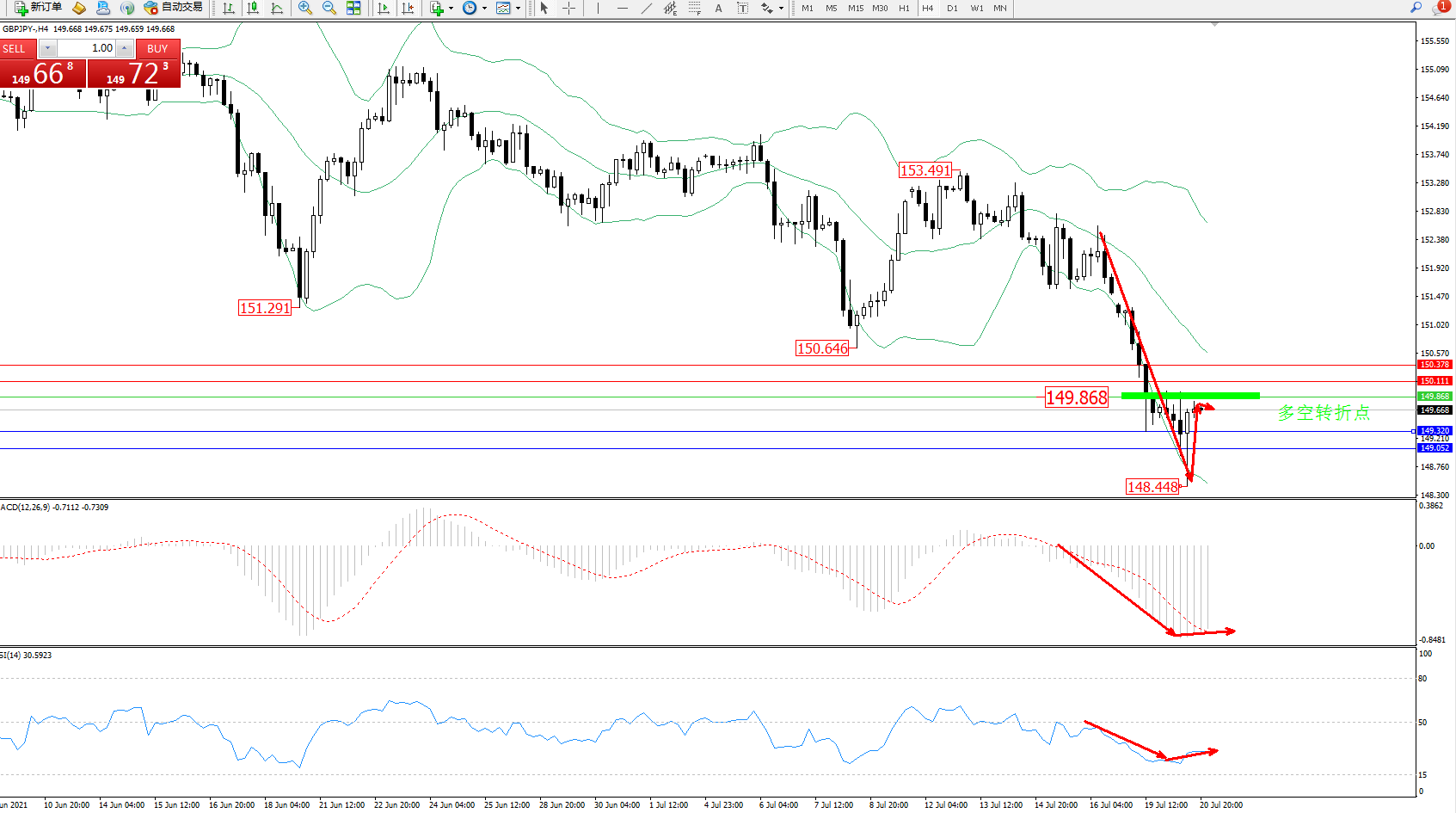This screenshot has height=813, width=1456.
Task: Zoom in on the chart
Action: (x=305, y=8)
